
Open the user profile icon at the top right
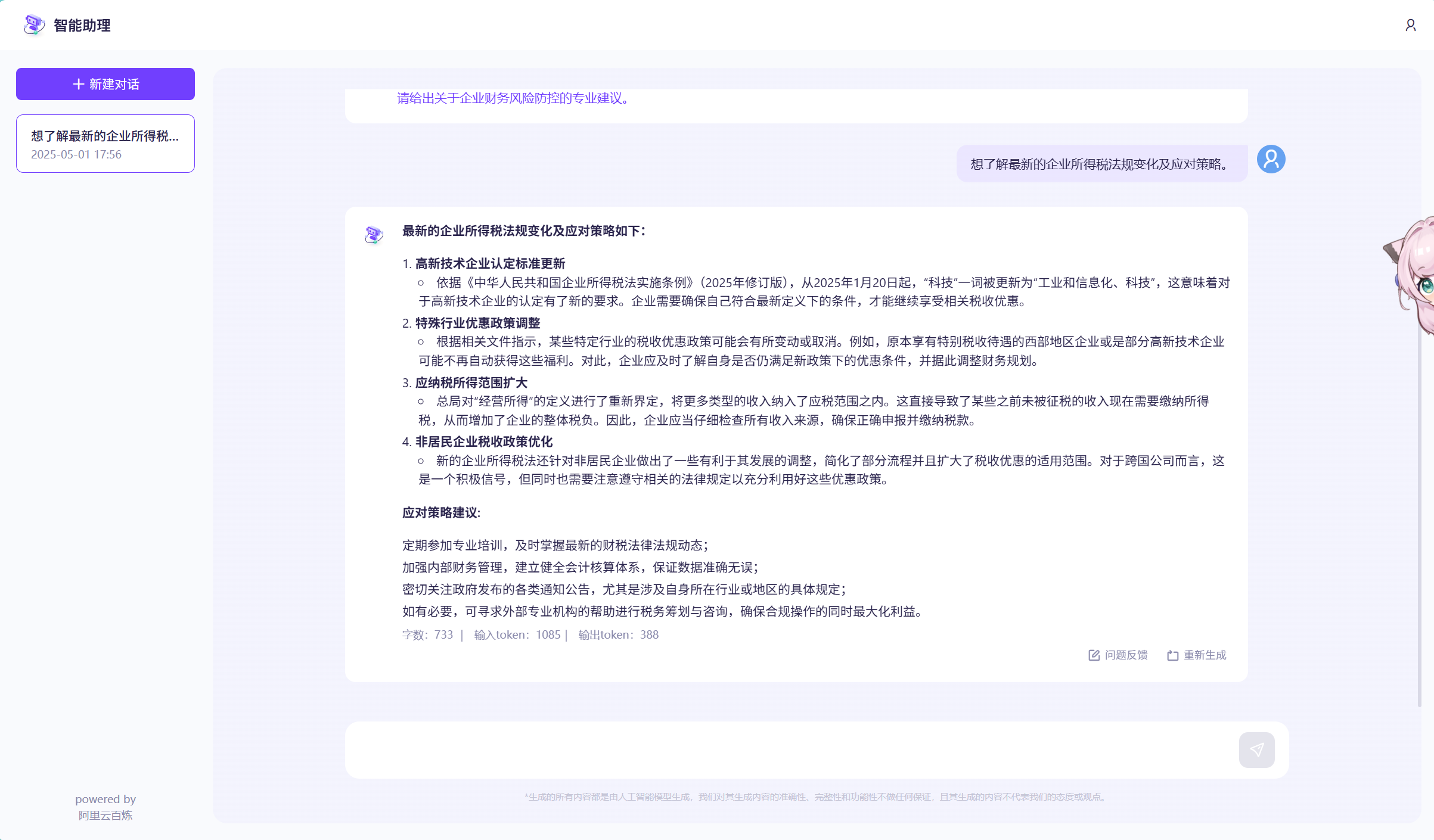(1410, 25)
